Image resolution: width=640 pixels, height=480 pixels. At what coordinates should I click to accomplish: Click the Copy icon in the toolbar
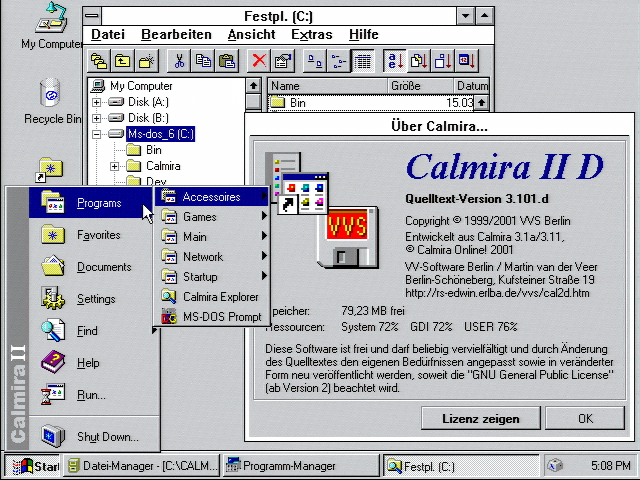point(203,61)
